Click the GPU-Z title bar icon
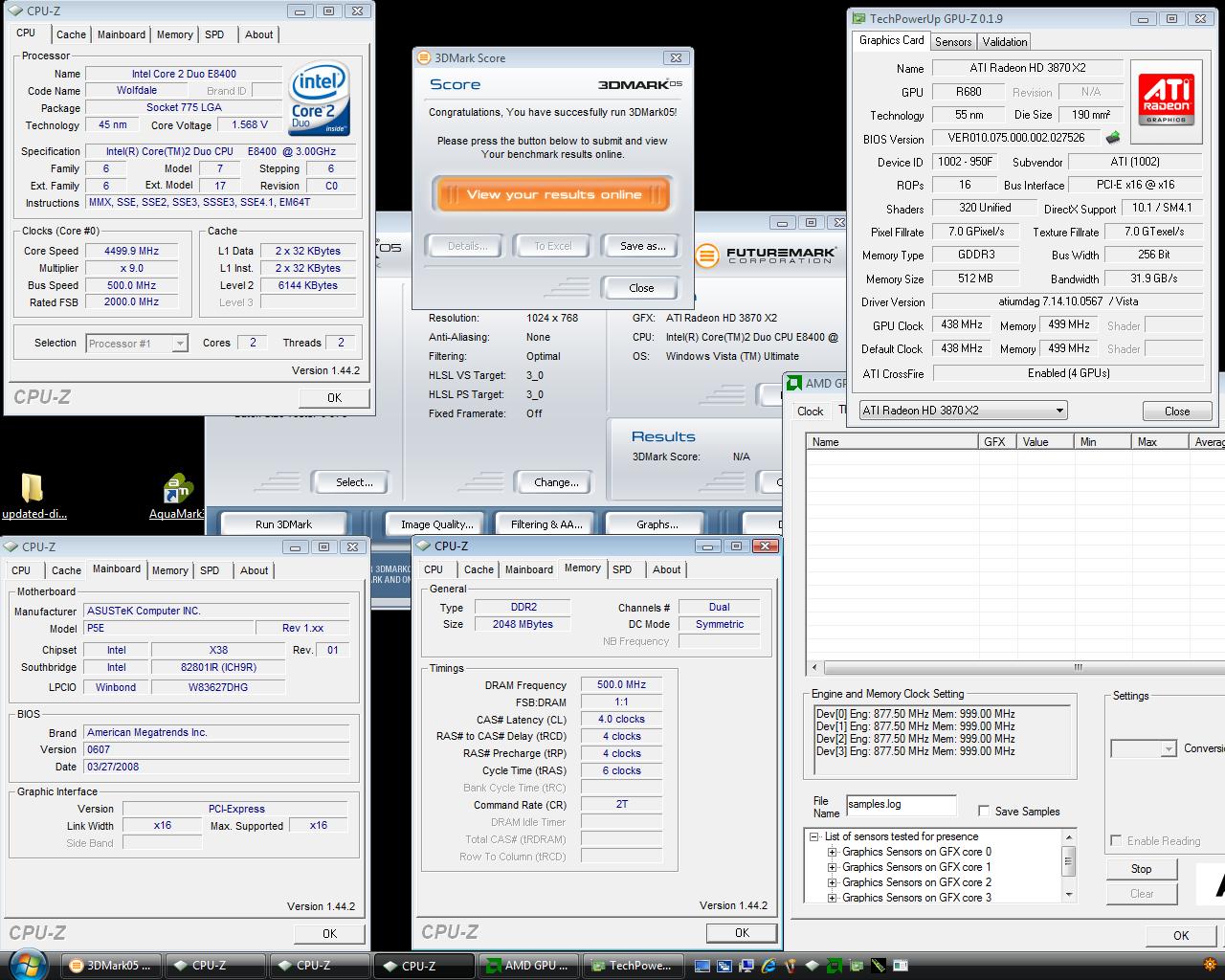 (x=858, y=18)
